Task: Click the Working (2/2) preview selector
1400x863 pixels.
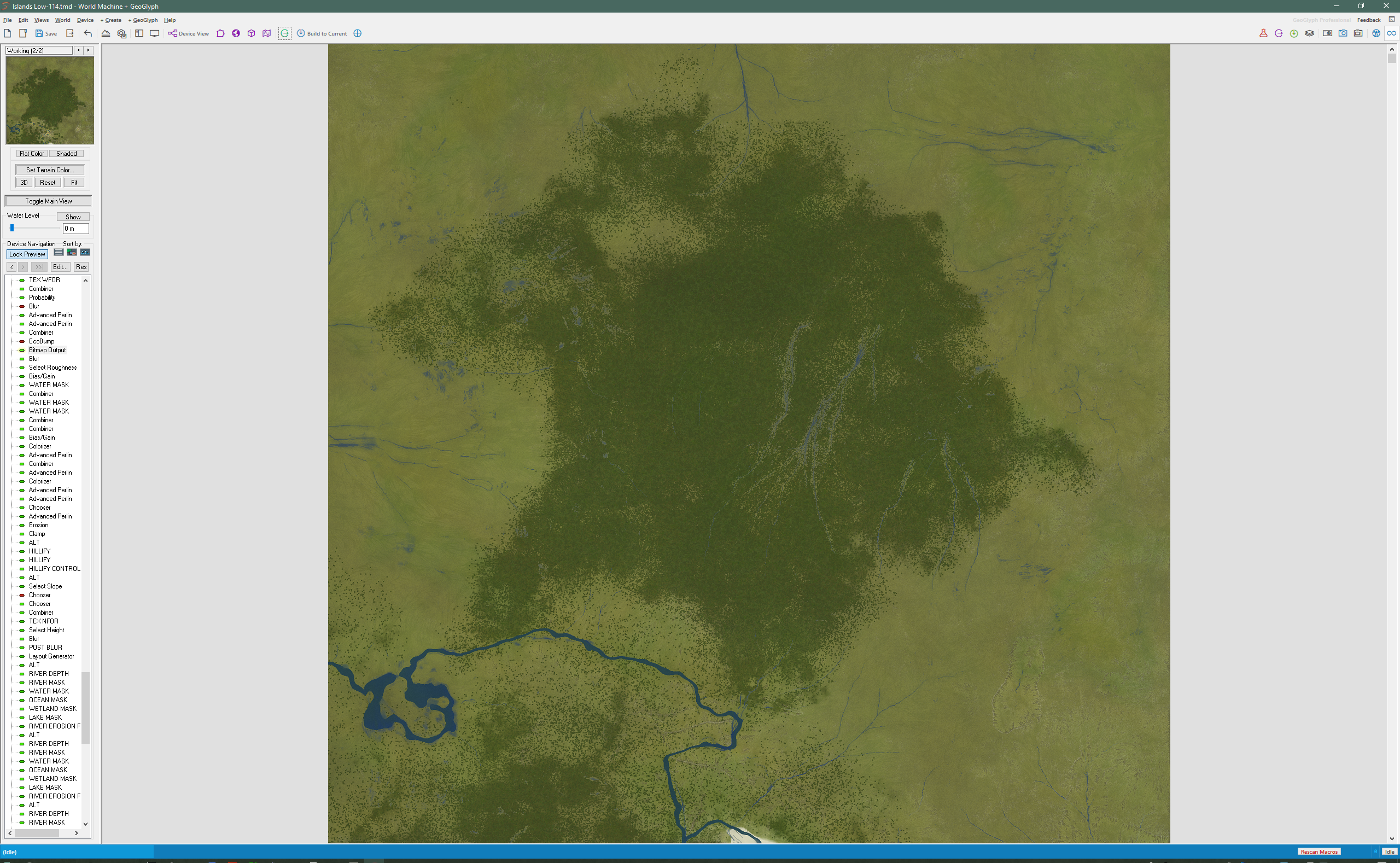Action: click(x=39, y=50)
